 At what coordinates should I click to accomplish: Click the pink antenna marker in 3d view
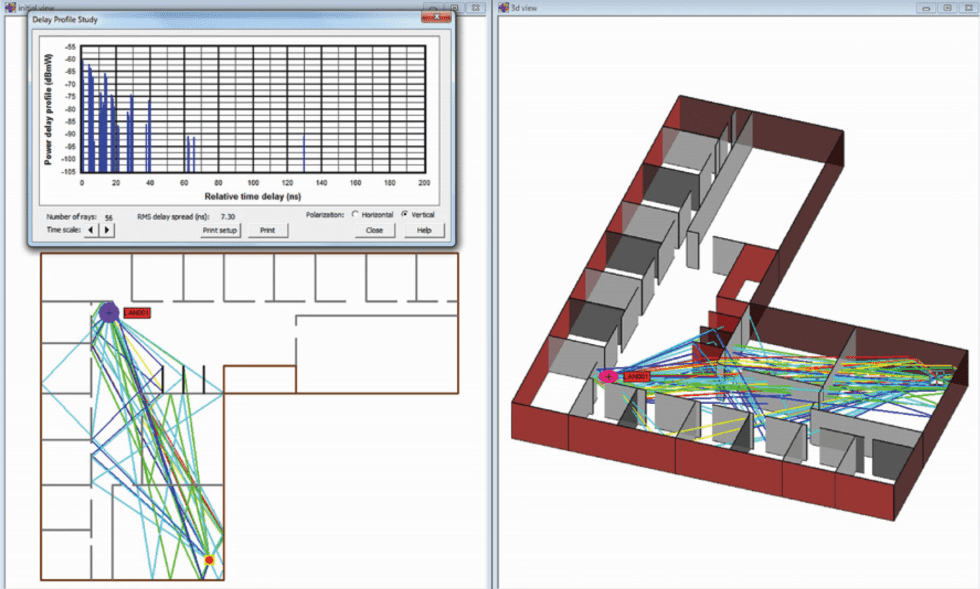[x=607, y=376]
